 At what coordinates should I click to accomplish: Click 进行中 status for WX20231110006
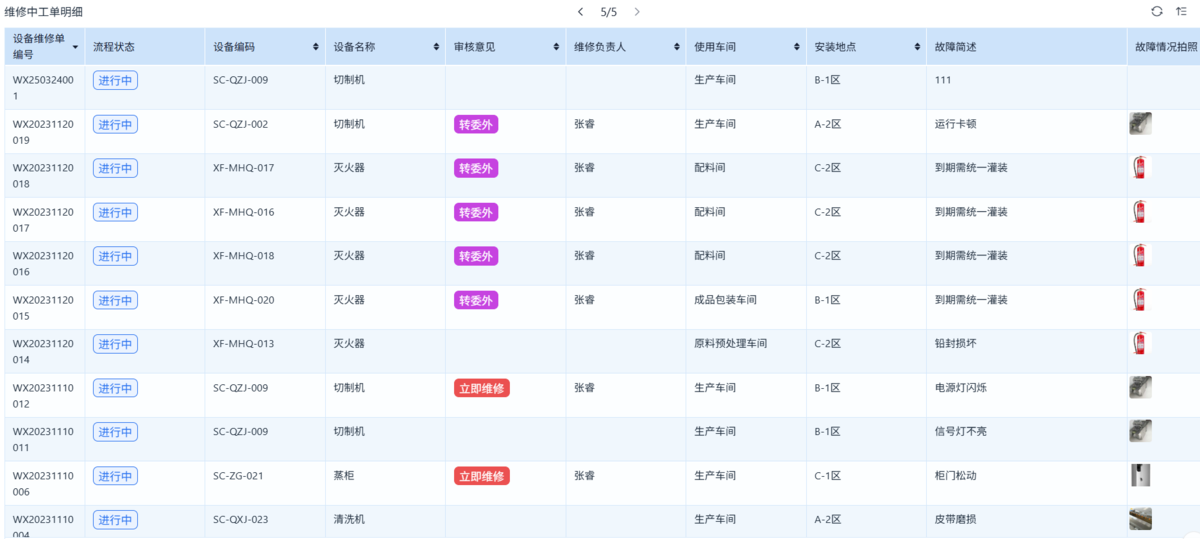(x=115, y=476)
